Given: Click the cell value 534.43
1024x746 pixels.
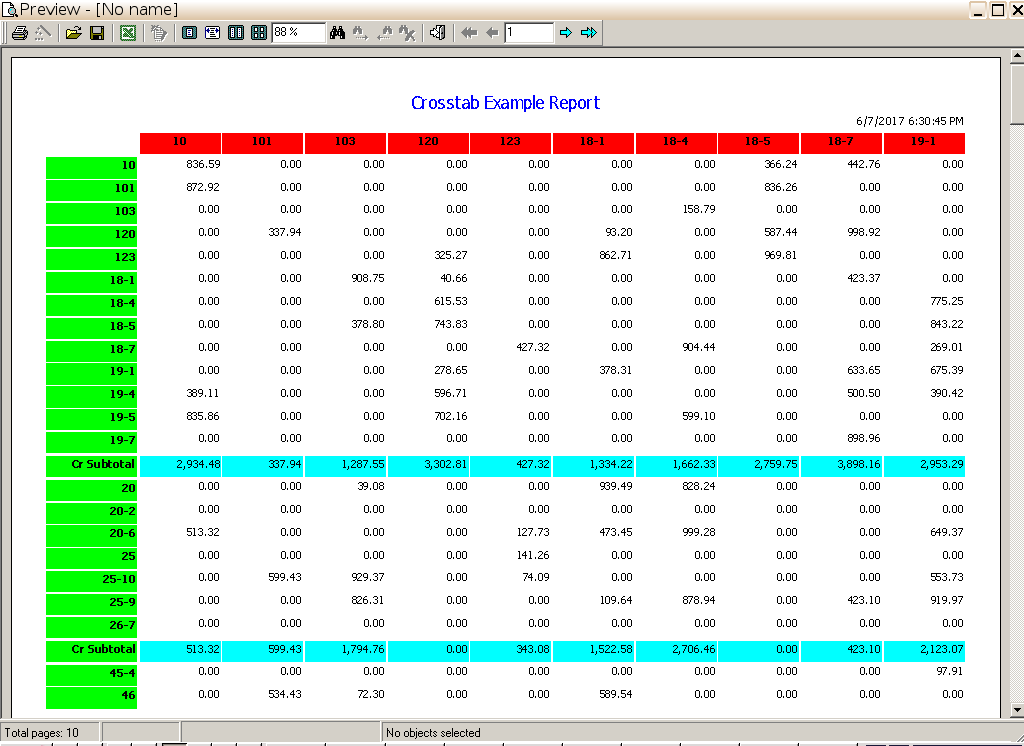Looking at the screenshot, I should (285, 695).
